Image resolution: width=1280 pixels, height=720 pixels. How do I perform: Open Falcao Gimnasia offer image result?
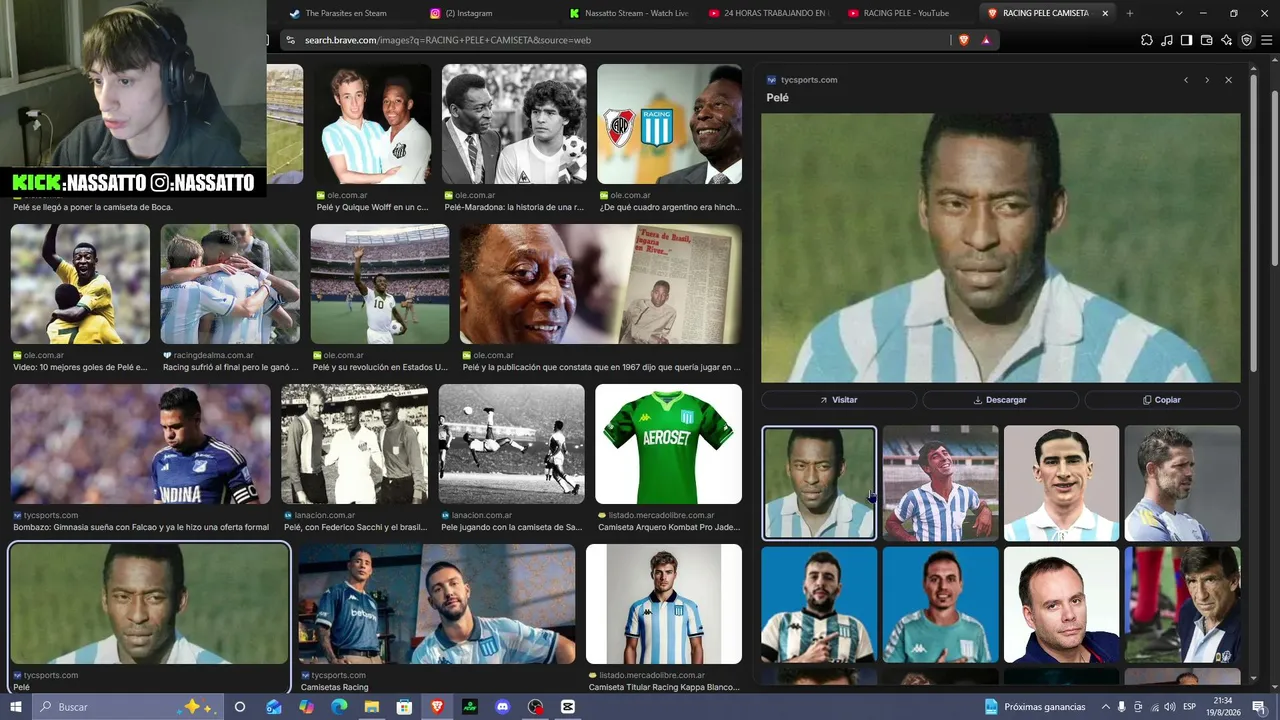click(141, 444)
